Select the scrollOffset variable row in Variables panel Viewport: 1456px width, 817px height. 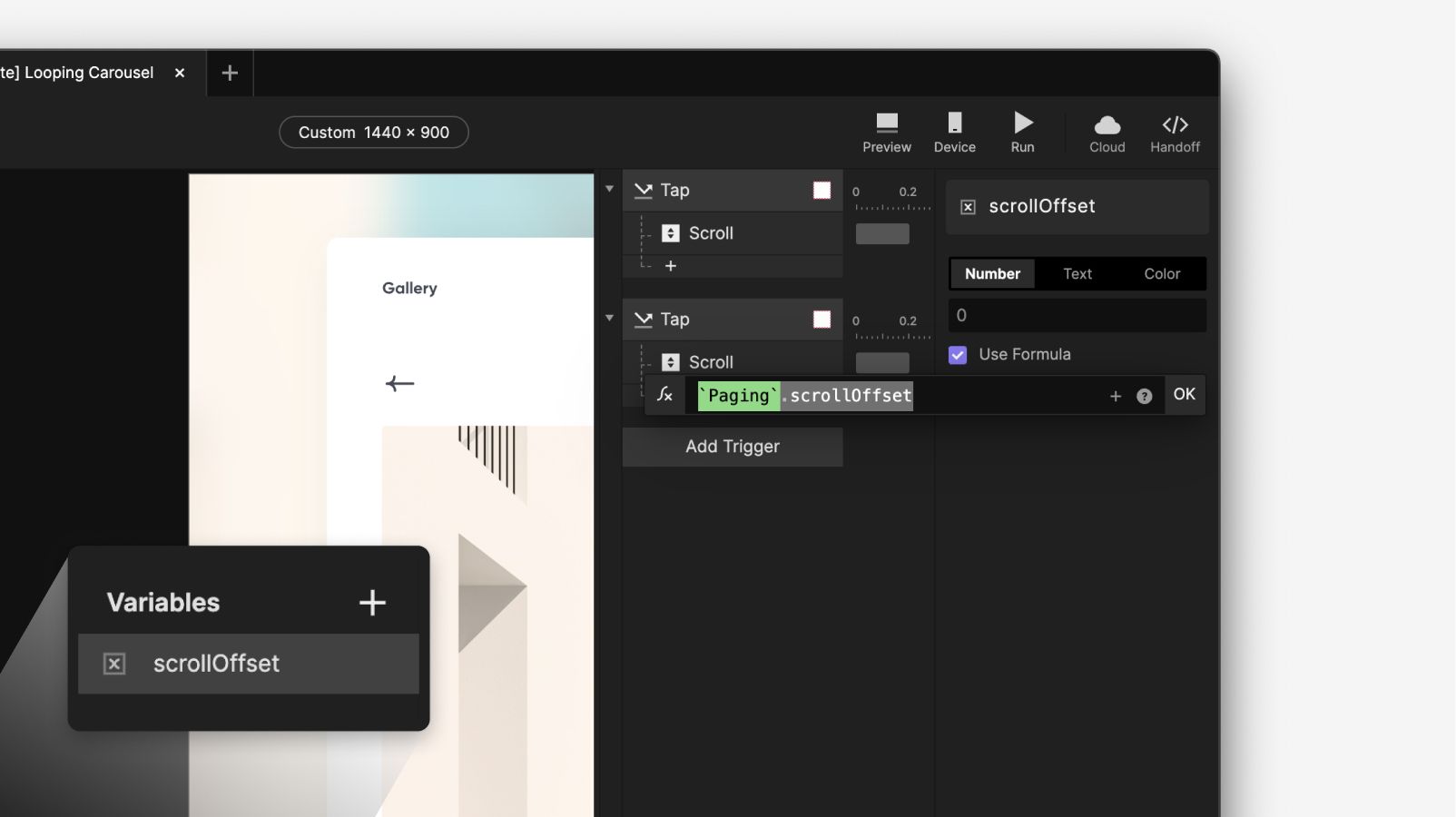[249, 664]
